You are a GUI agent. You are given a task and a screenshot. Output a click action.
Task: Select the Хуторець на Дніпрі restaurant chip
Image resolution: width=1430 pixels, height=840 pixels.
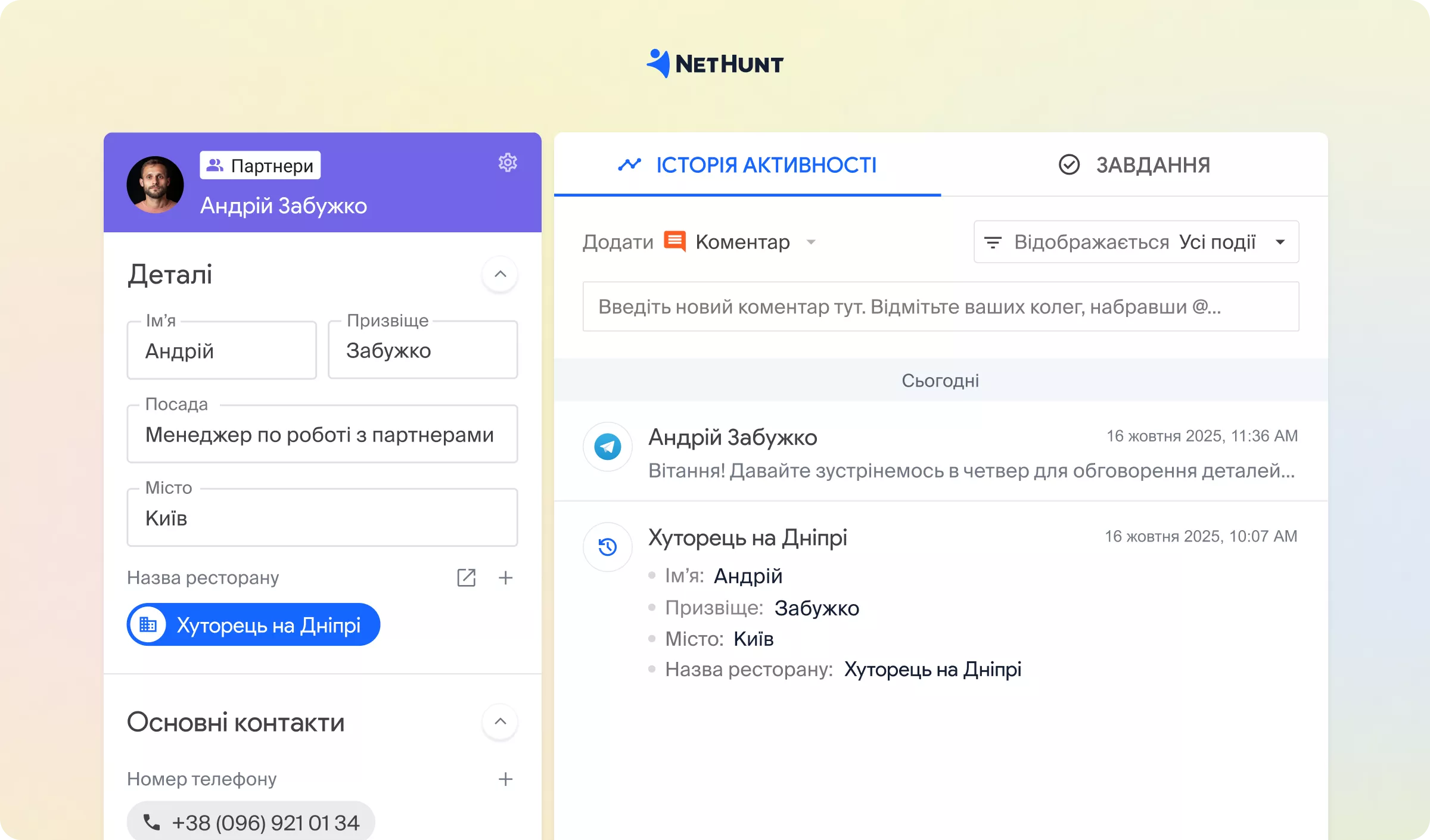[x=253, y=624]
